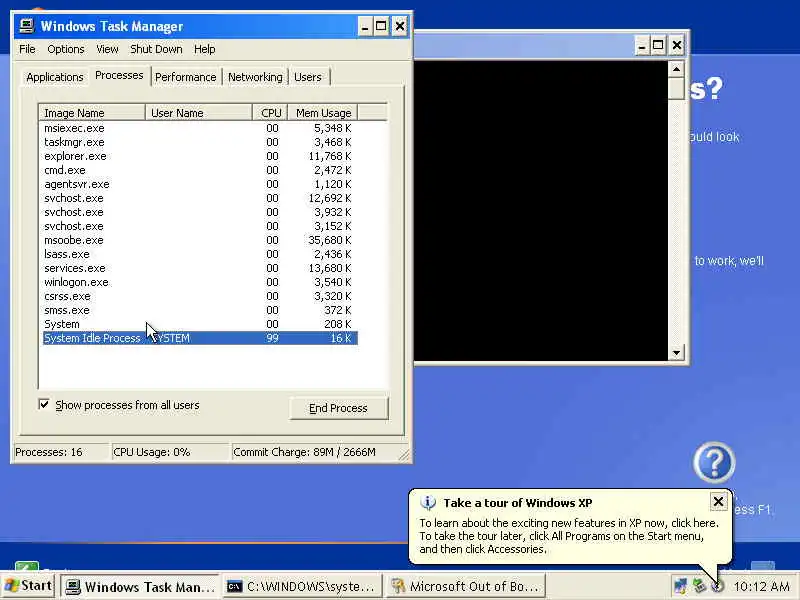
Task: Click the console window scrollbar thumb
Action: click(x=677, y=89)
